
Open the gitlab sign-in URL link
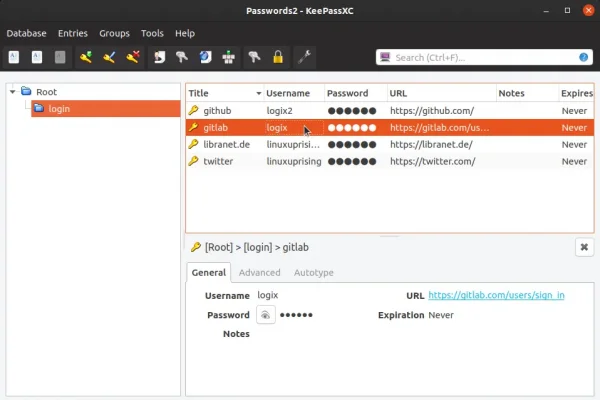(x=496, y=296)
